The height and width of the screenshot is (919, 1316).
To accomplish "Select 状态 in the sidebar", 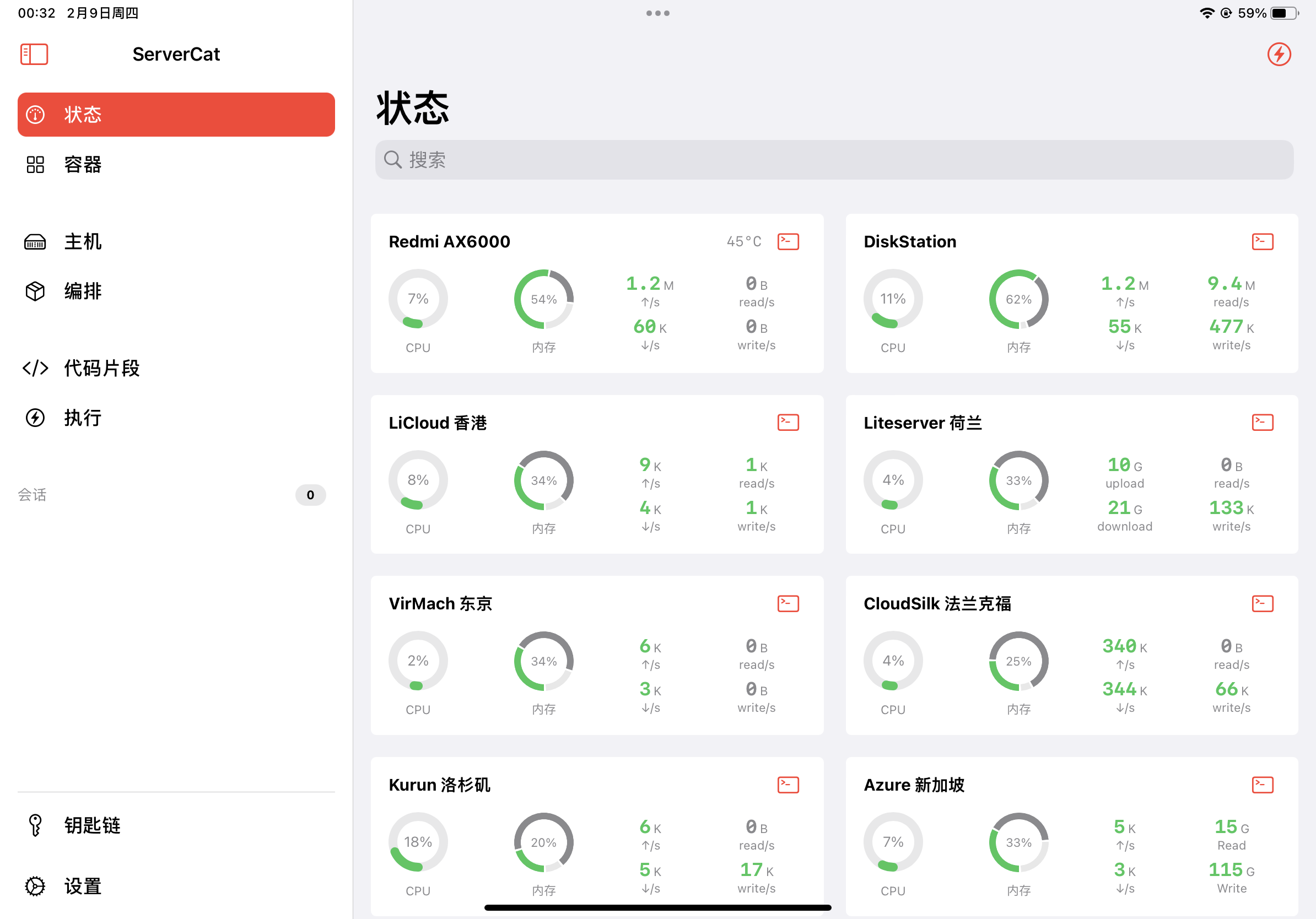I will (176, 115).
